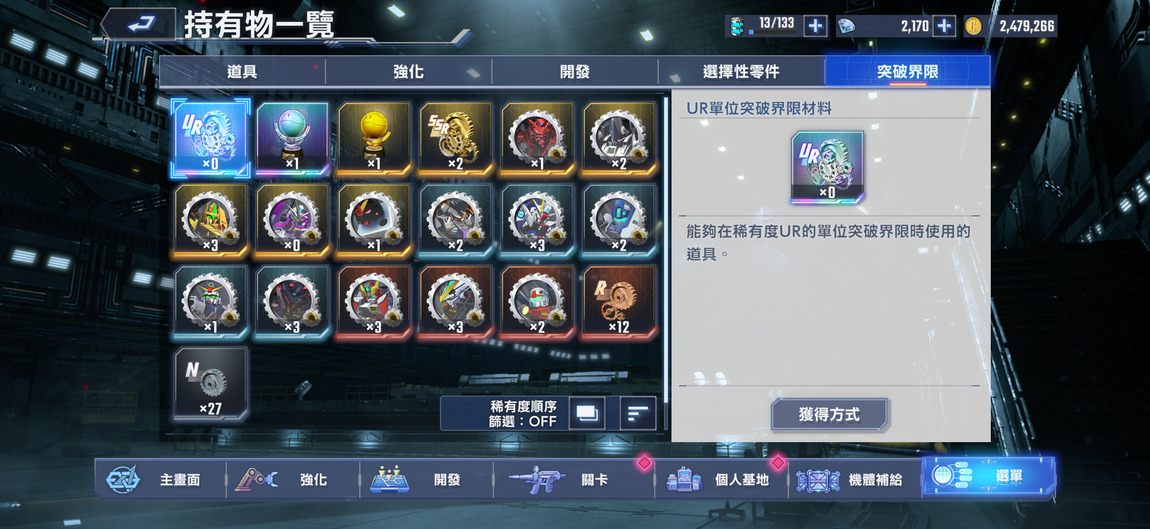Viewport: 1150px width, 529px height.
Task: Select the gold Haro trophy item
Action: coord(374,139)
